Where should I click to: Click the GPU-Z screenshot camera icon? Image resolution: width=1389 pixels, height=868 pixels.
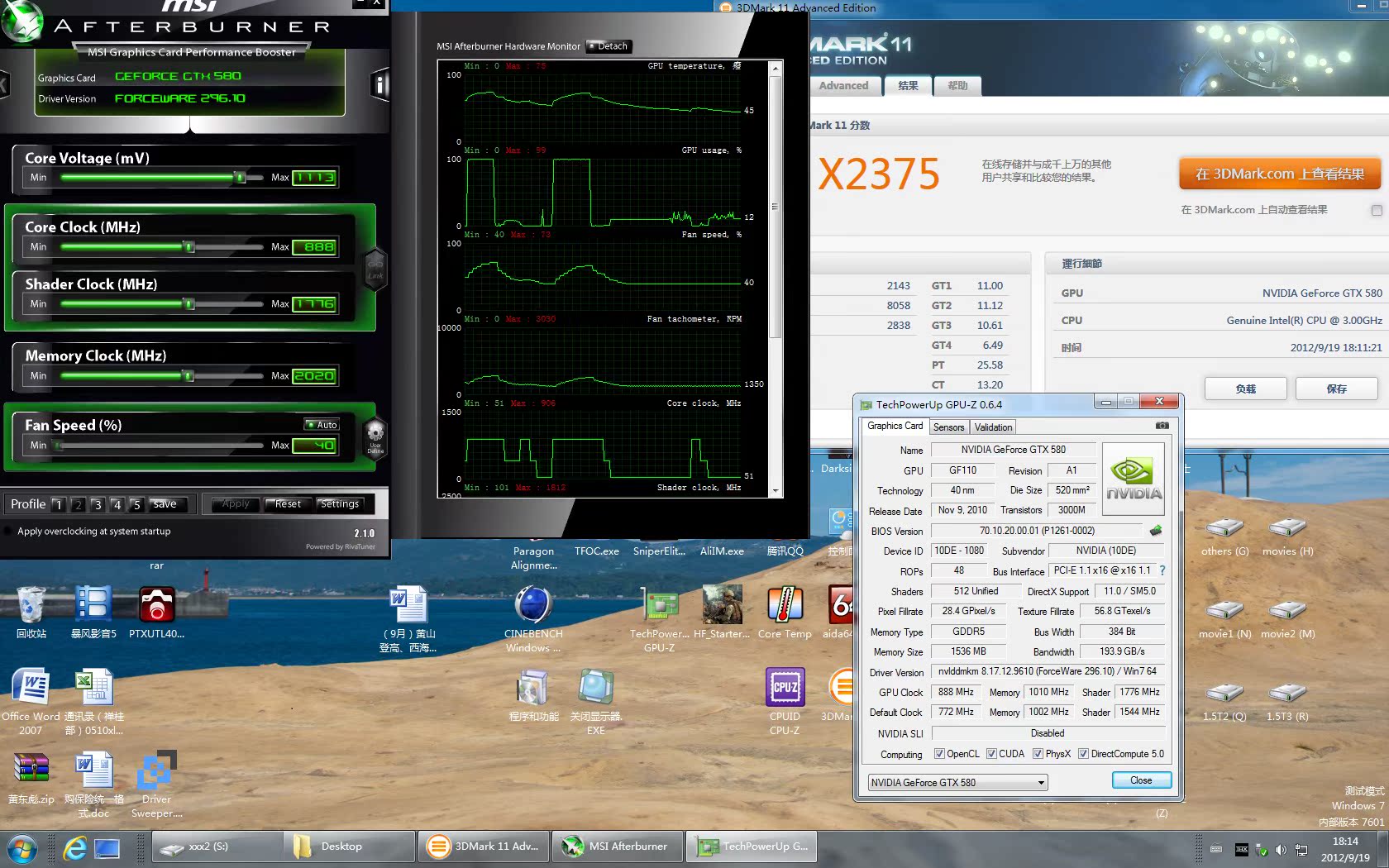click(x=1162, y=426)
